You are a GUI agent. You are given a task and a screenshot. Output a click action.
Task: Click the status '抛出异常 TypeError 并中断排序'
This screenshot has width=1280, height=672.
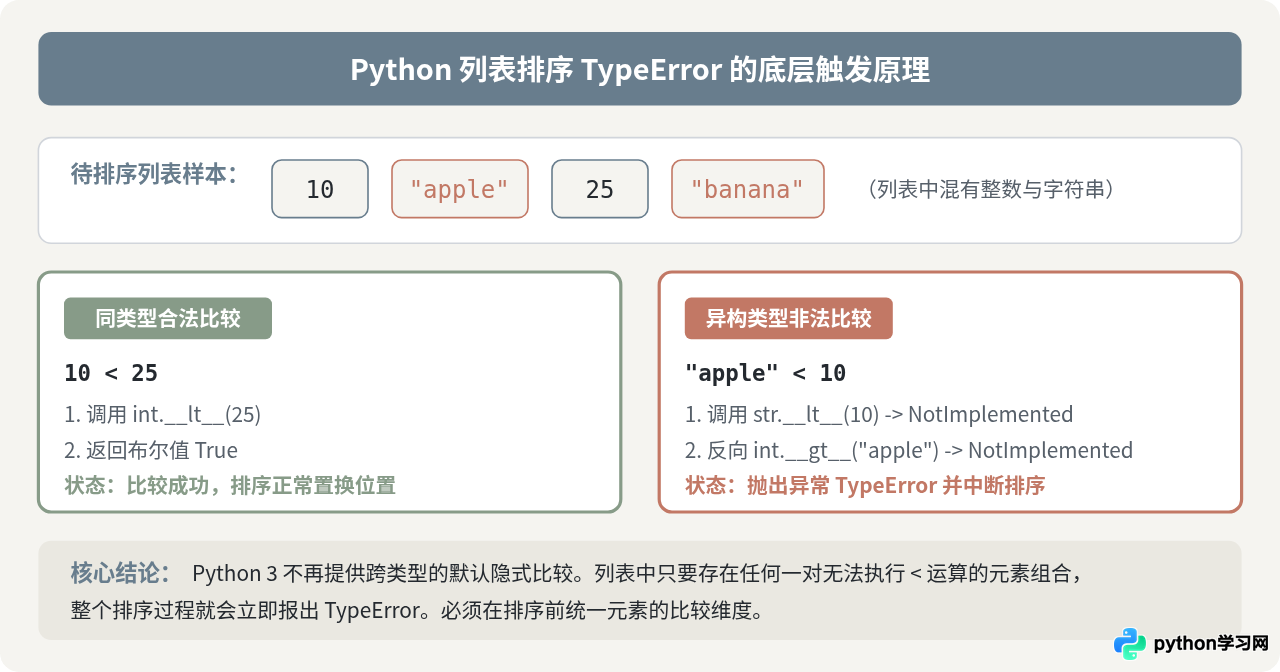(896, 486)
